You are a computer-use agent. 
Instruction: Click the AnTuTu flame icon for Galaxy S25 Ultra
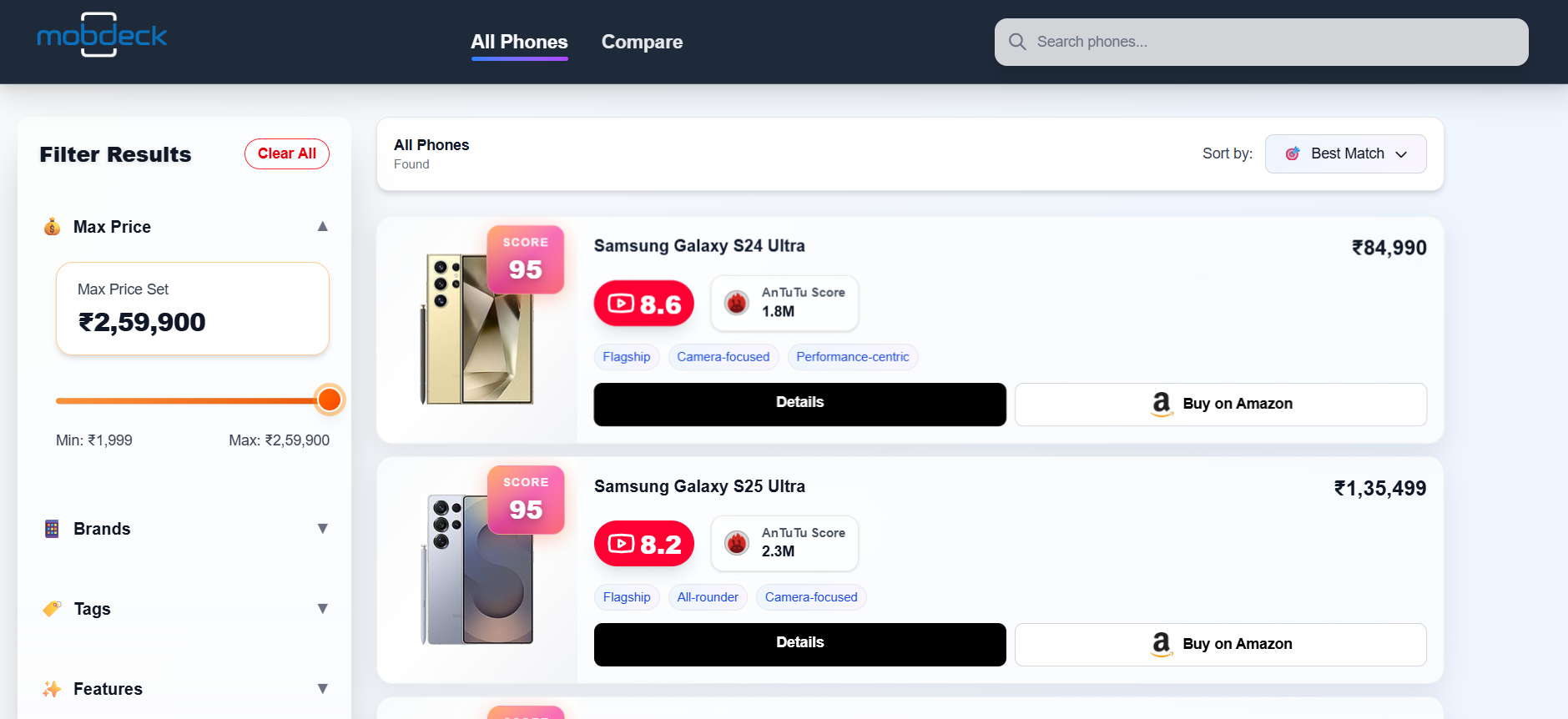pyautogui.click(x=737, y=543)
